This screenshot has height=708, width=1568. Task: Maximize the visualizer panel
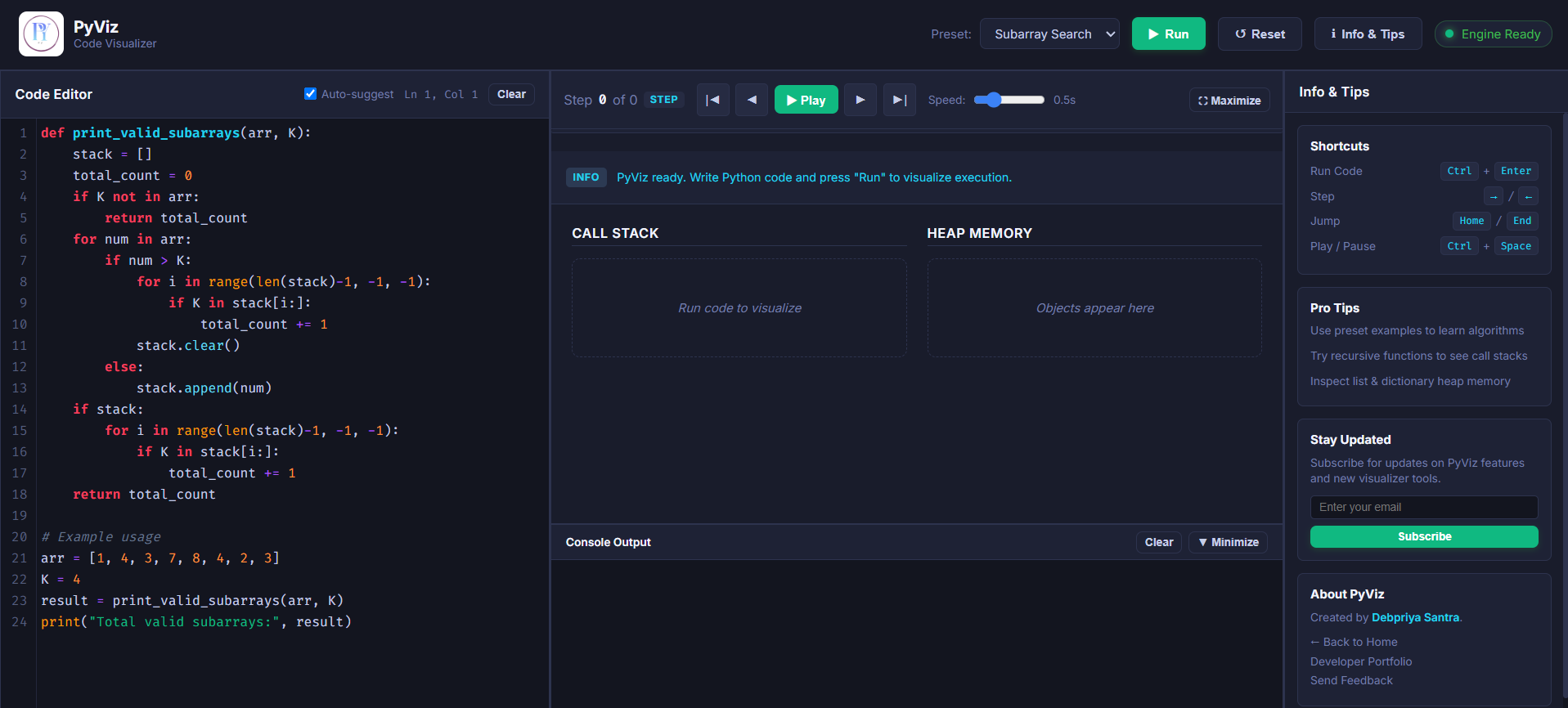point(1229,101)
